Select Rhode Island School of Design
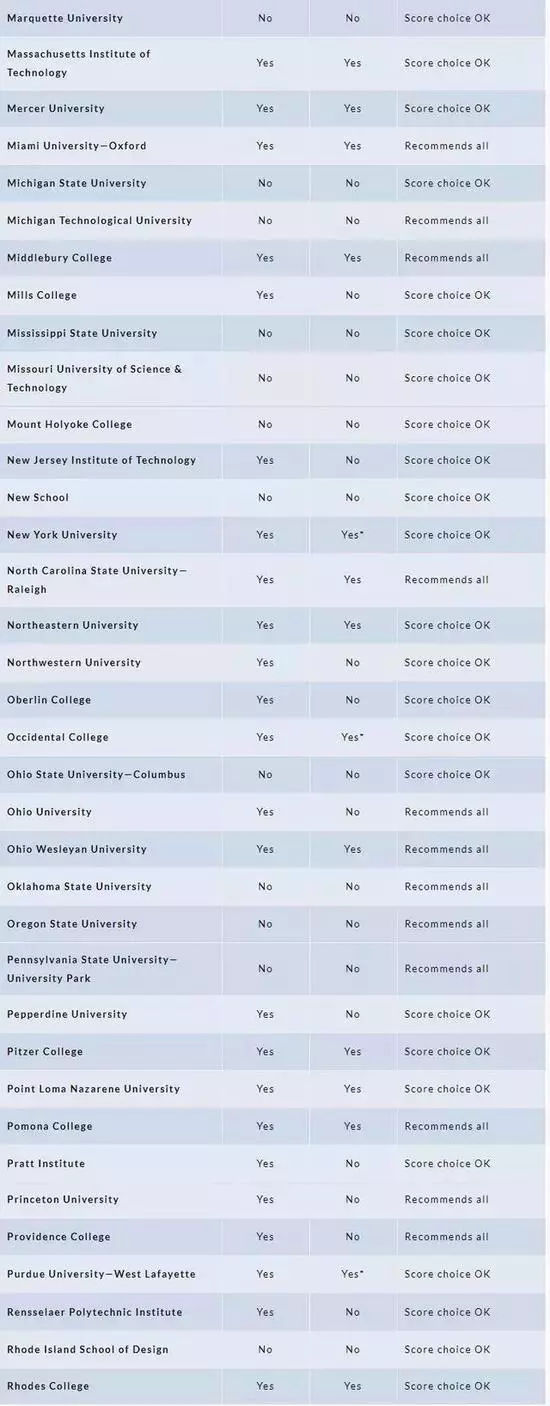Screen dimensions: 550x1406 point(88,1349)
